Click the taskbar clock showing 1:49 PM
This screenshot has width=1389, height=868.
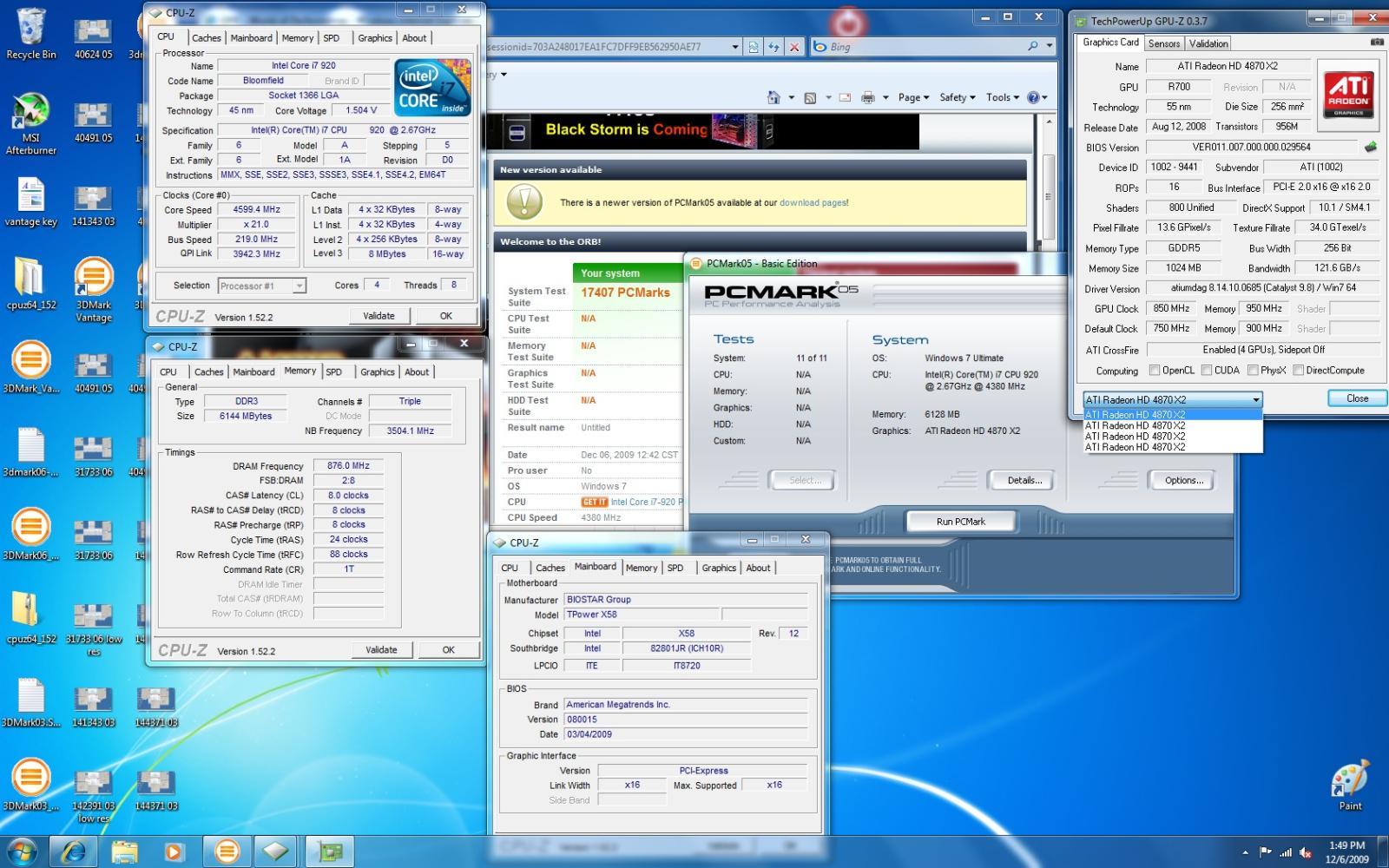click(1346, 852)
